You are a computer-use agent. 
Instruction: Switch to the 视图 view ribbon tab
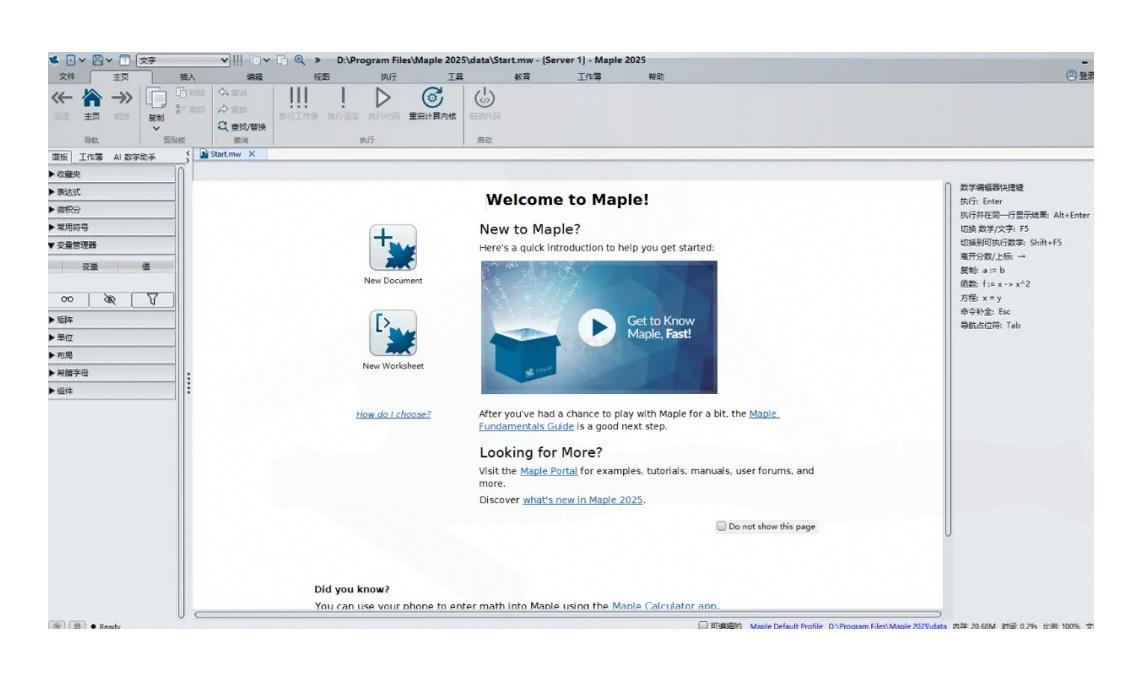(x=321, y=77)
